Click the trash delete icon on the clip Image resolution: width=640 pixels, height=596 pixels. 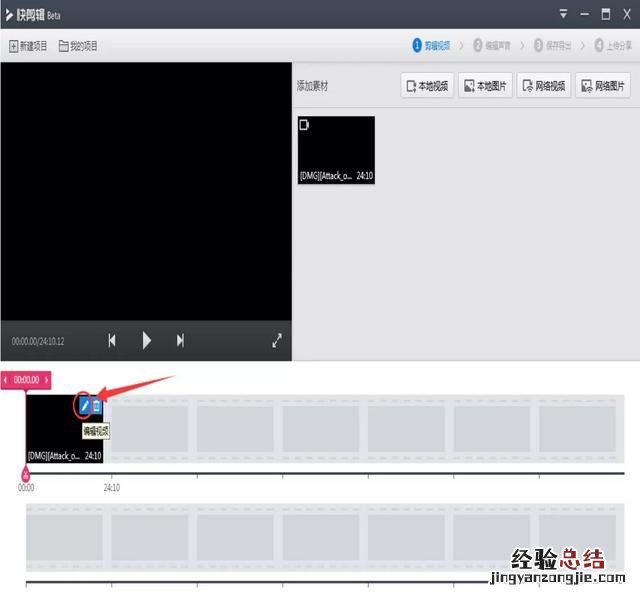click(x=96, y=406)
